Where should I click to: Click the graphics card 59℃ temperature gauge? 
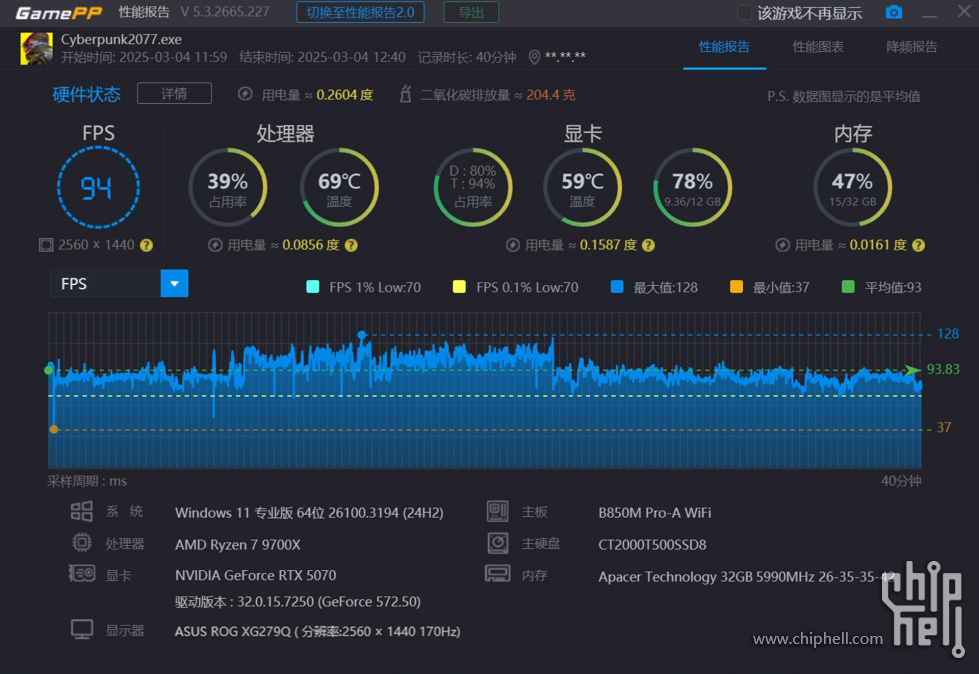point(582,187)
